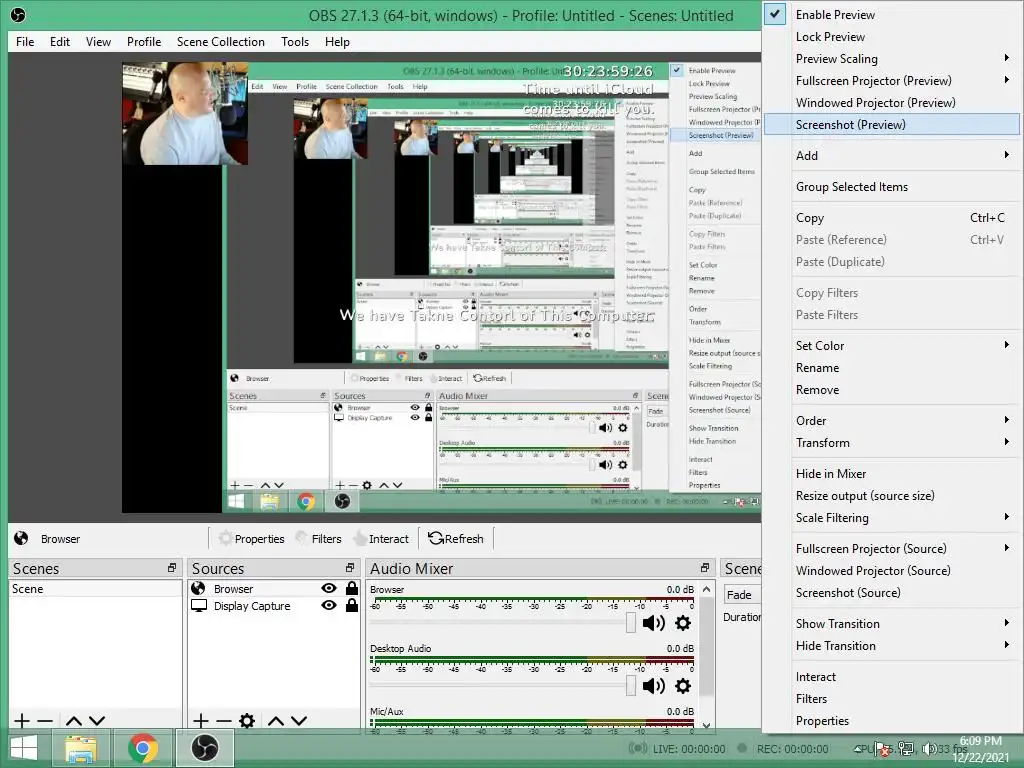
Task: Expand the Set Color submenu
Action: [x=891, y=345]
